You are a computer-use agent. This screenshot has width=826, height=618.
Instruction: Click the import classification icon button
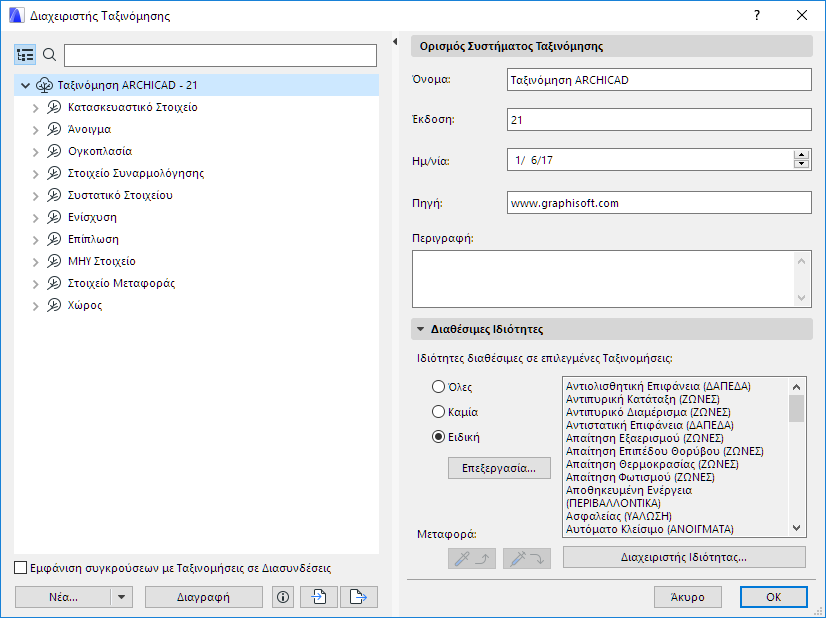[319, 597]
